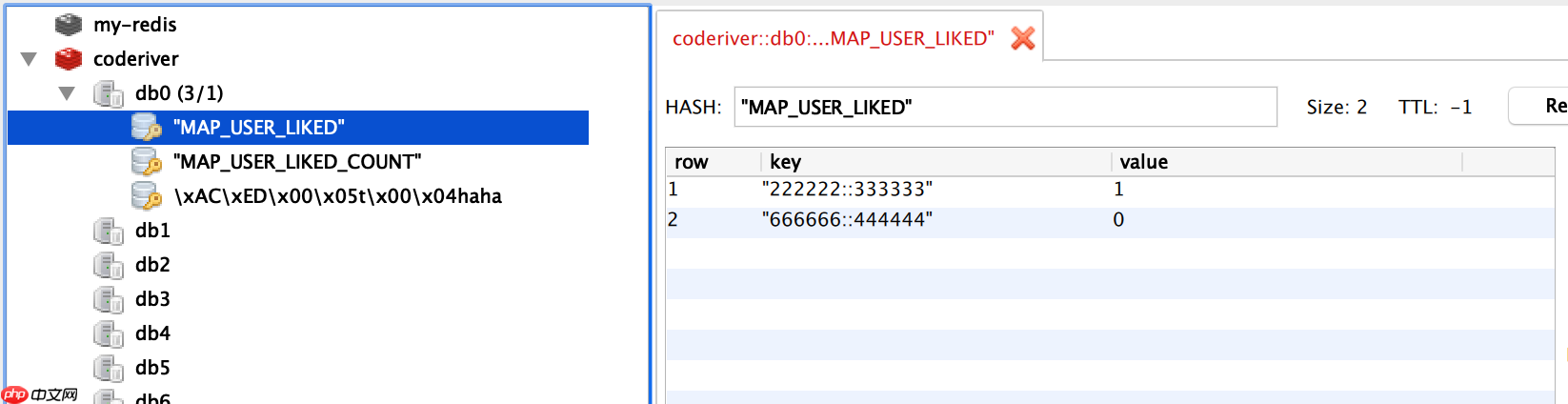Click the key icon beside MAP_USER_LIKED_COUNT

146,162
